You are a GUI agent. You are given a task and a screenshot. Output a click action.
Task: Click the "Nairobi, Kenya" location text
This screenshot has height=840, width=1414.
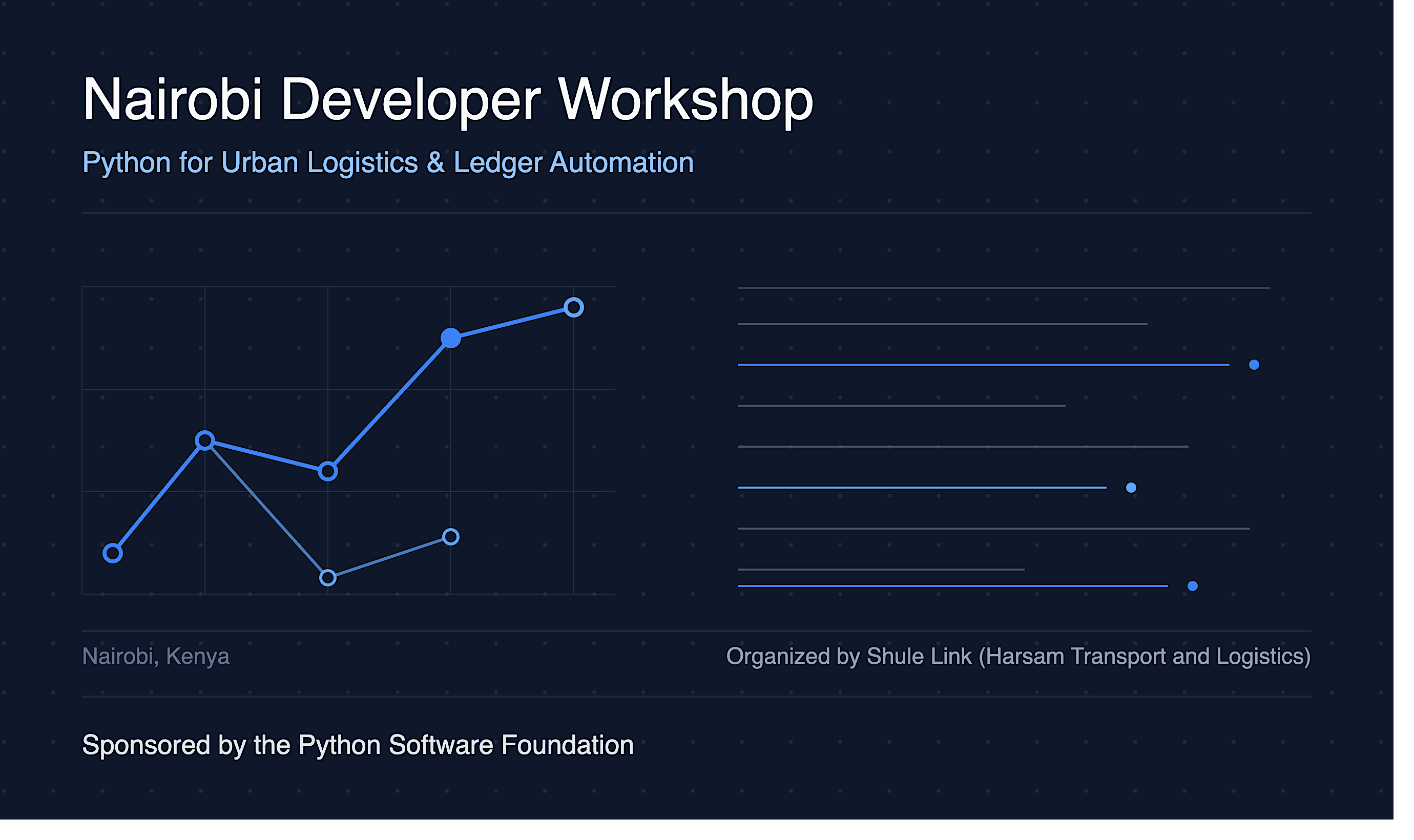click(x=156, y=657)
